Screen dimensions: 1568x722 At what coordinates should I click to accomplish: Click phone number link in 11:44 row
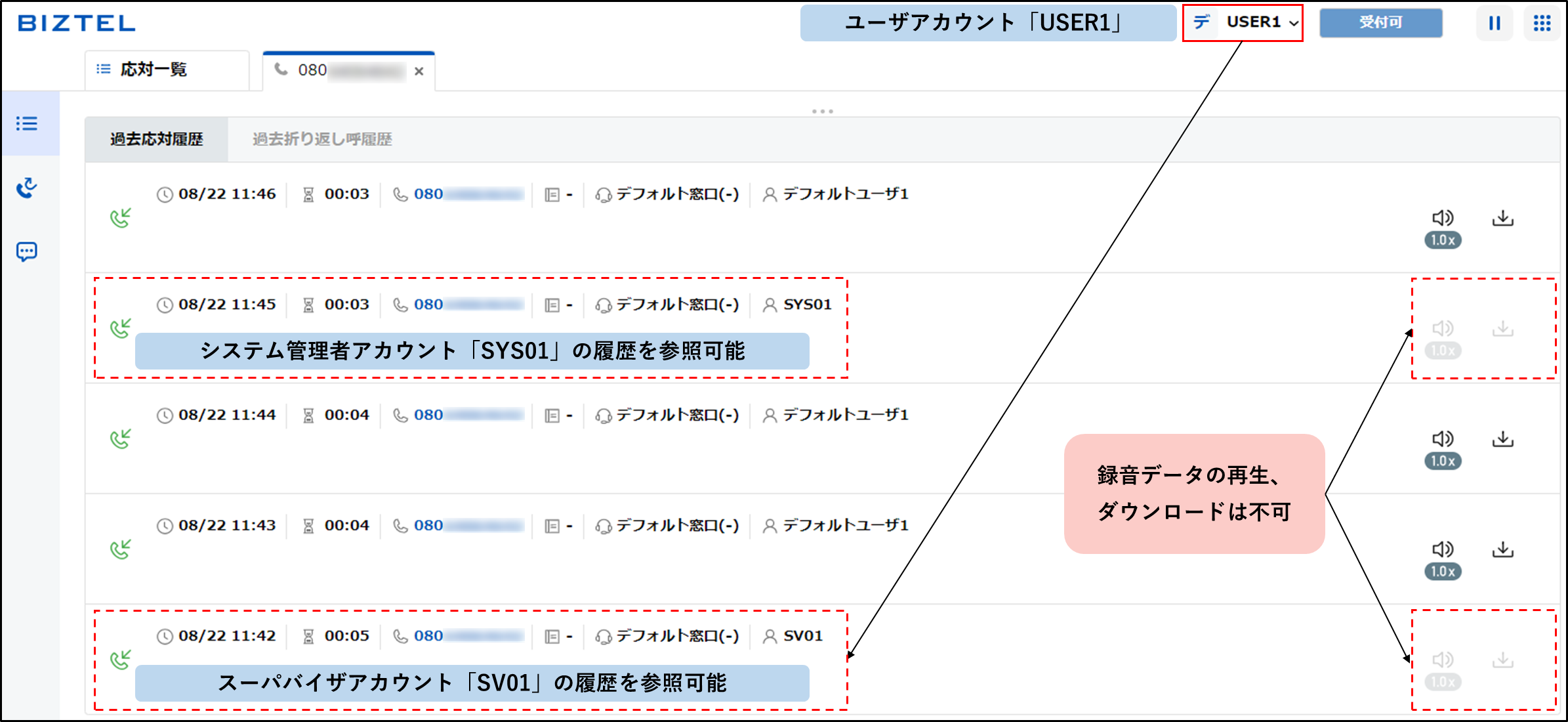pyautogui.click(x=468, y=415)
